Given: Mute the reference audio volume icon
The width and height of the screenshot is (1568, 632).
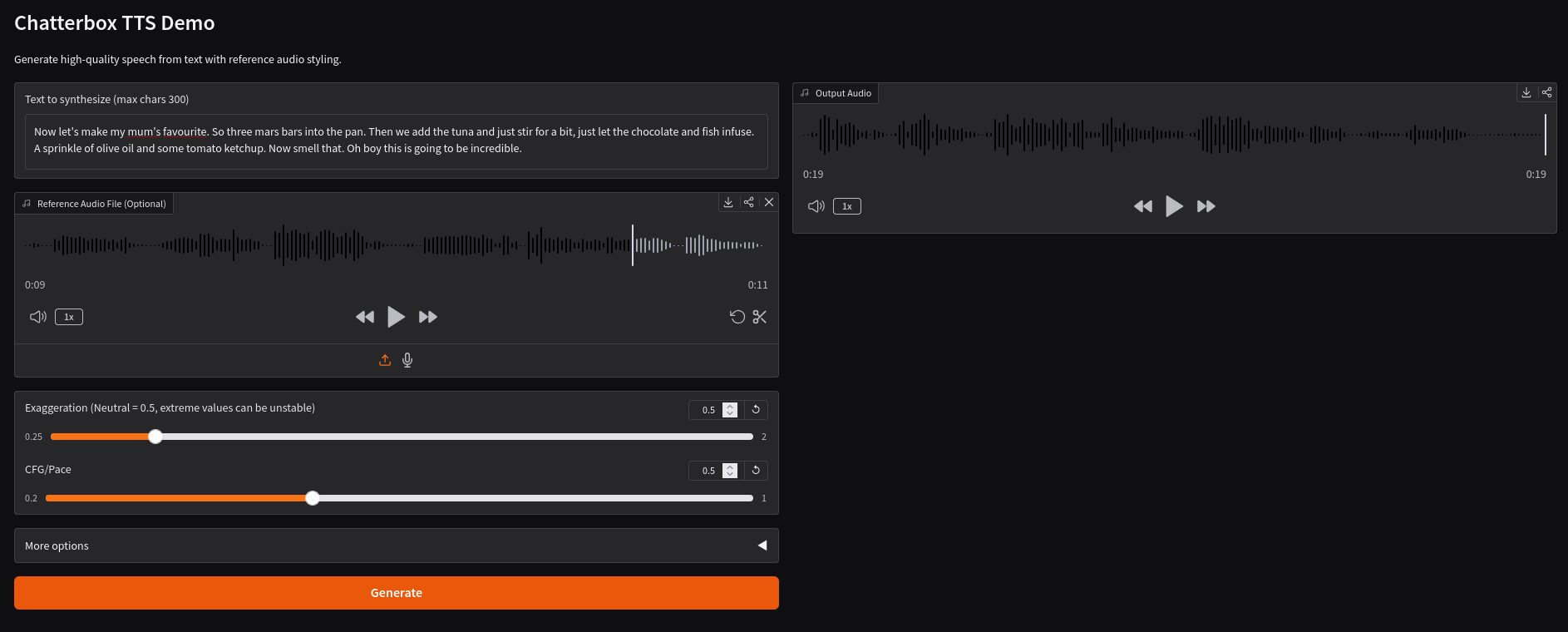Looking at the screenshot, I should click(38, 317).
